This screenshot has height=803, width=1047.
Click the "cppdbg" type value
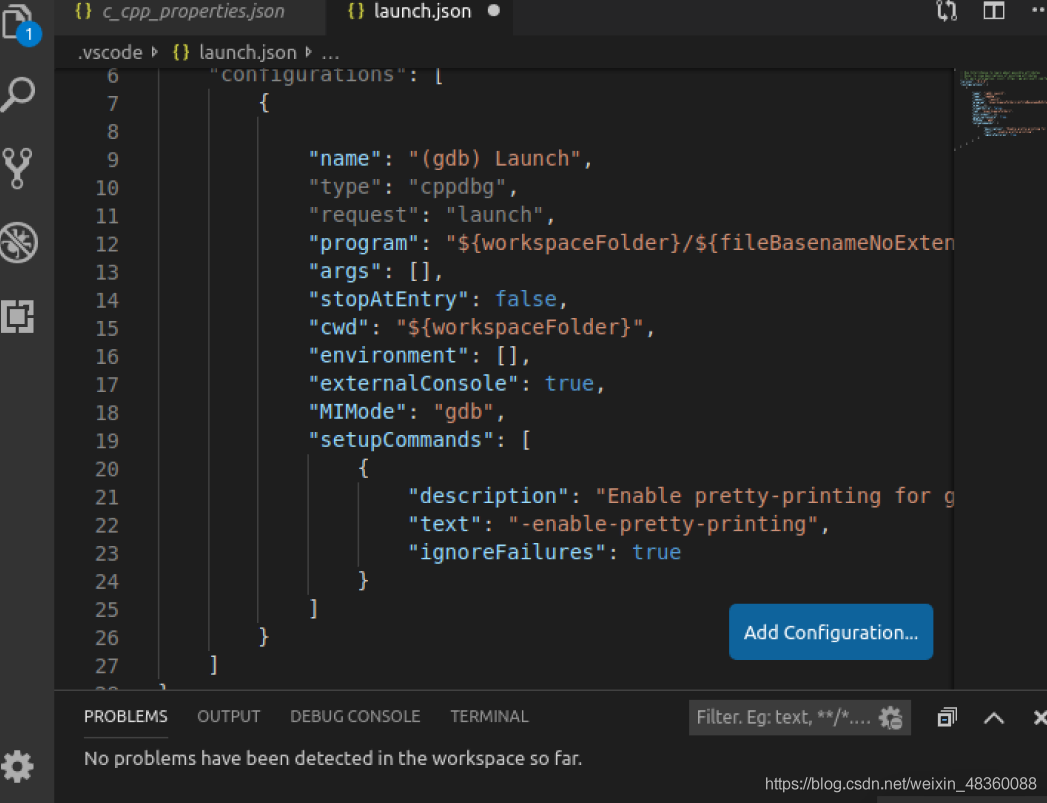[457, 187]
